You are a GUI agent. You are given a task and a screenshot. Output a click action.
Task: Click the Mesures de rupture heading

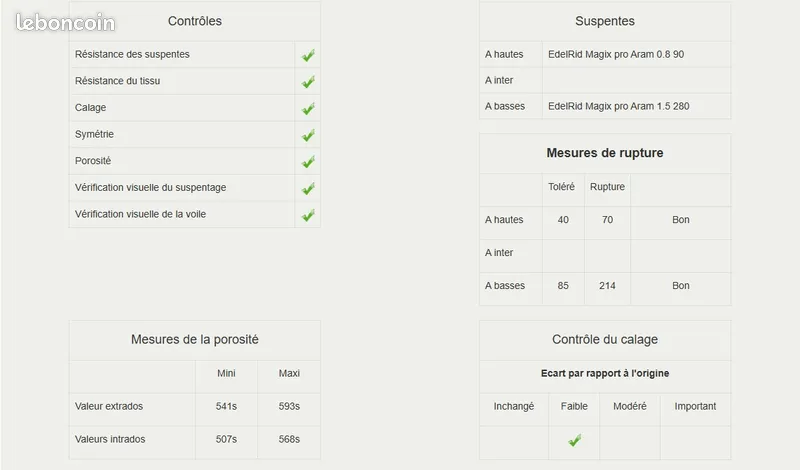(605, 153)
